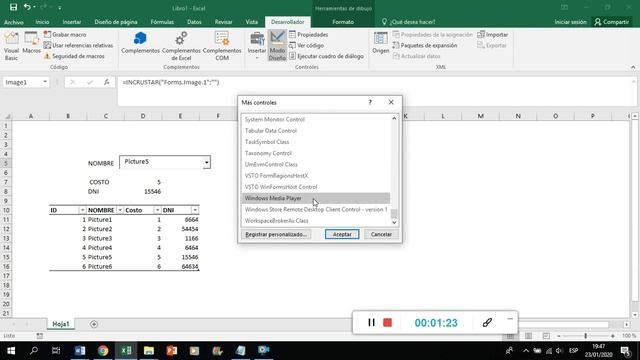
Task: Click the dialog help question mark
Action: pyautogui.click(x=370, y=102)
